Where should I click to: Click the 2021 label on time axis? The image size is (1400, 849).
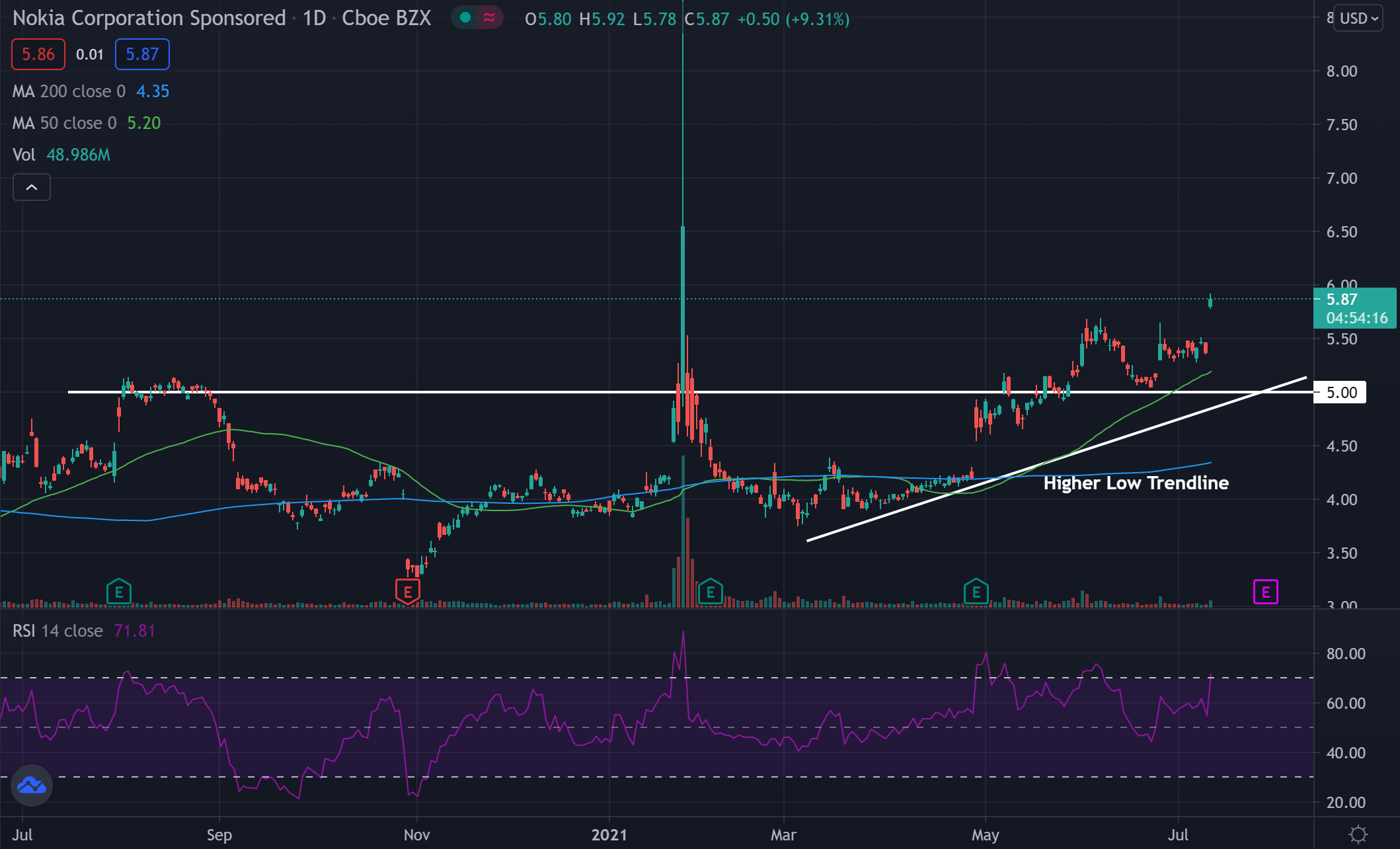coord(609,834)
